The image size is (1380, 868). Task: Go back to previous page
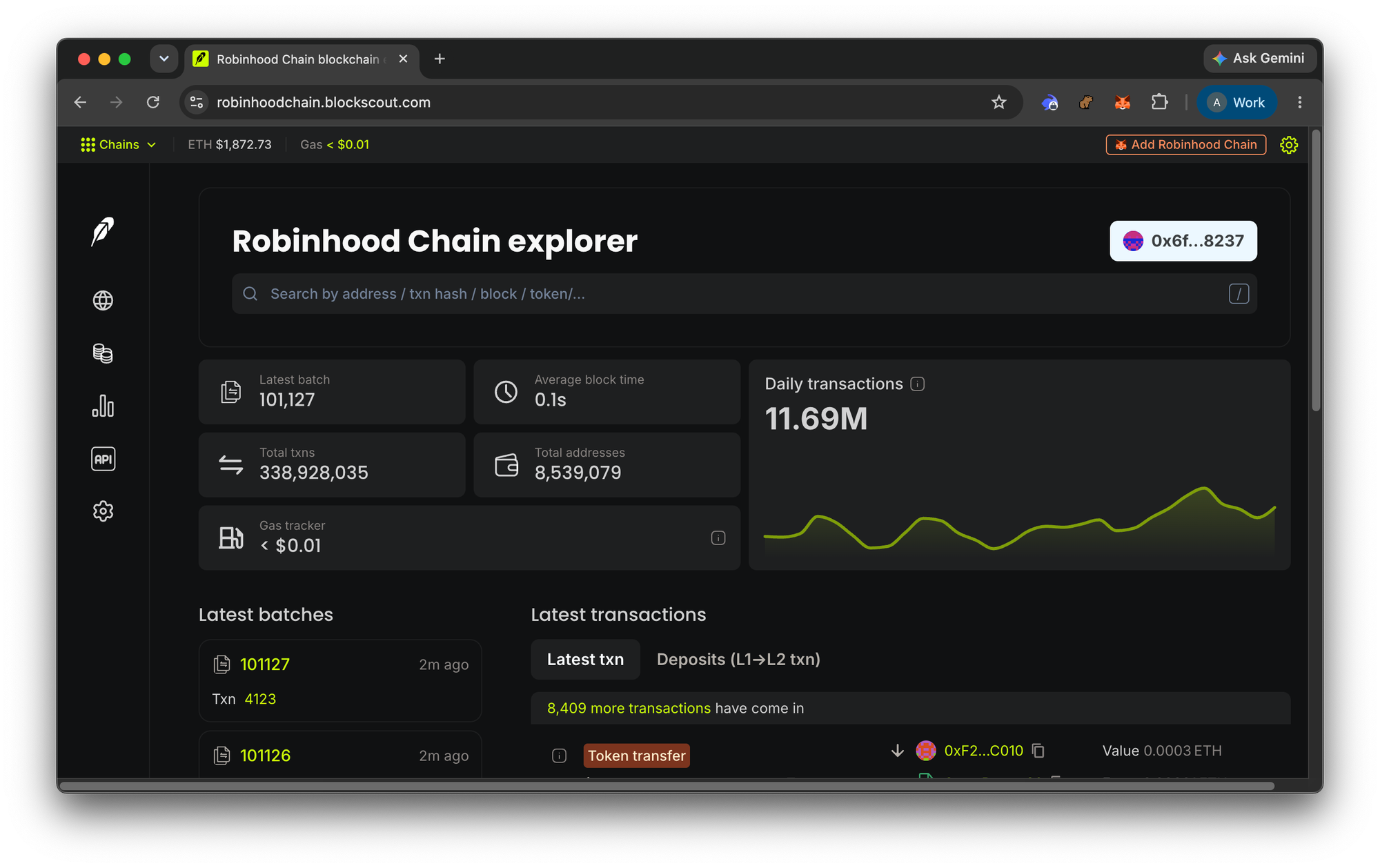[81, 103]
